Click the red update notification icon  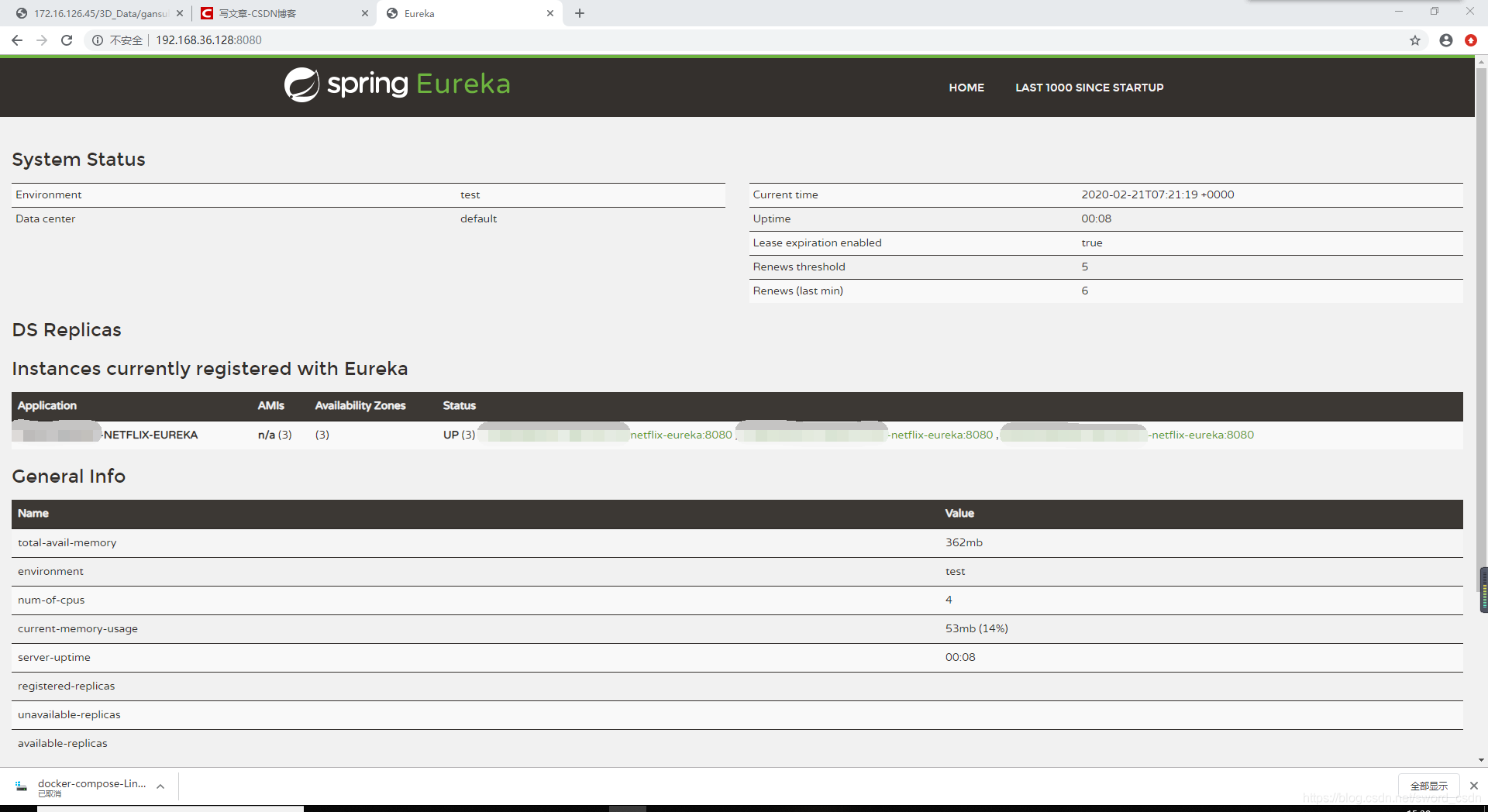(1471, 40)
